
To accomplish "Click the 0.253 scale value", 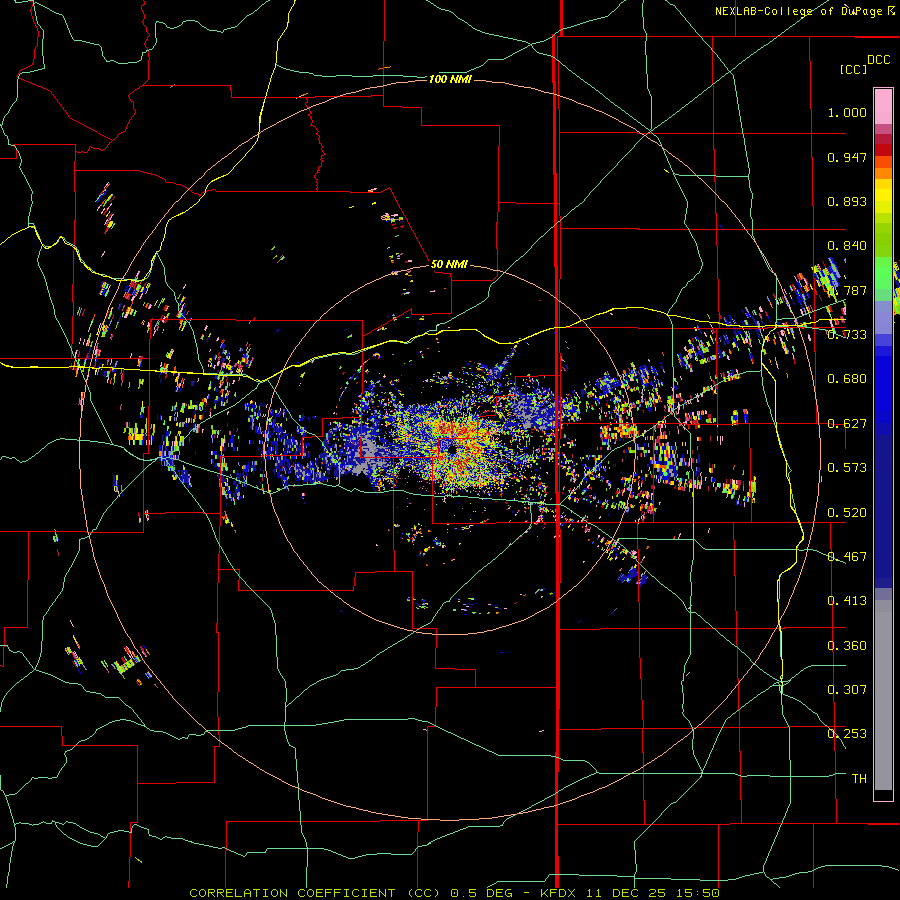I will coord(847,734).
